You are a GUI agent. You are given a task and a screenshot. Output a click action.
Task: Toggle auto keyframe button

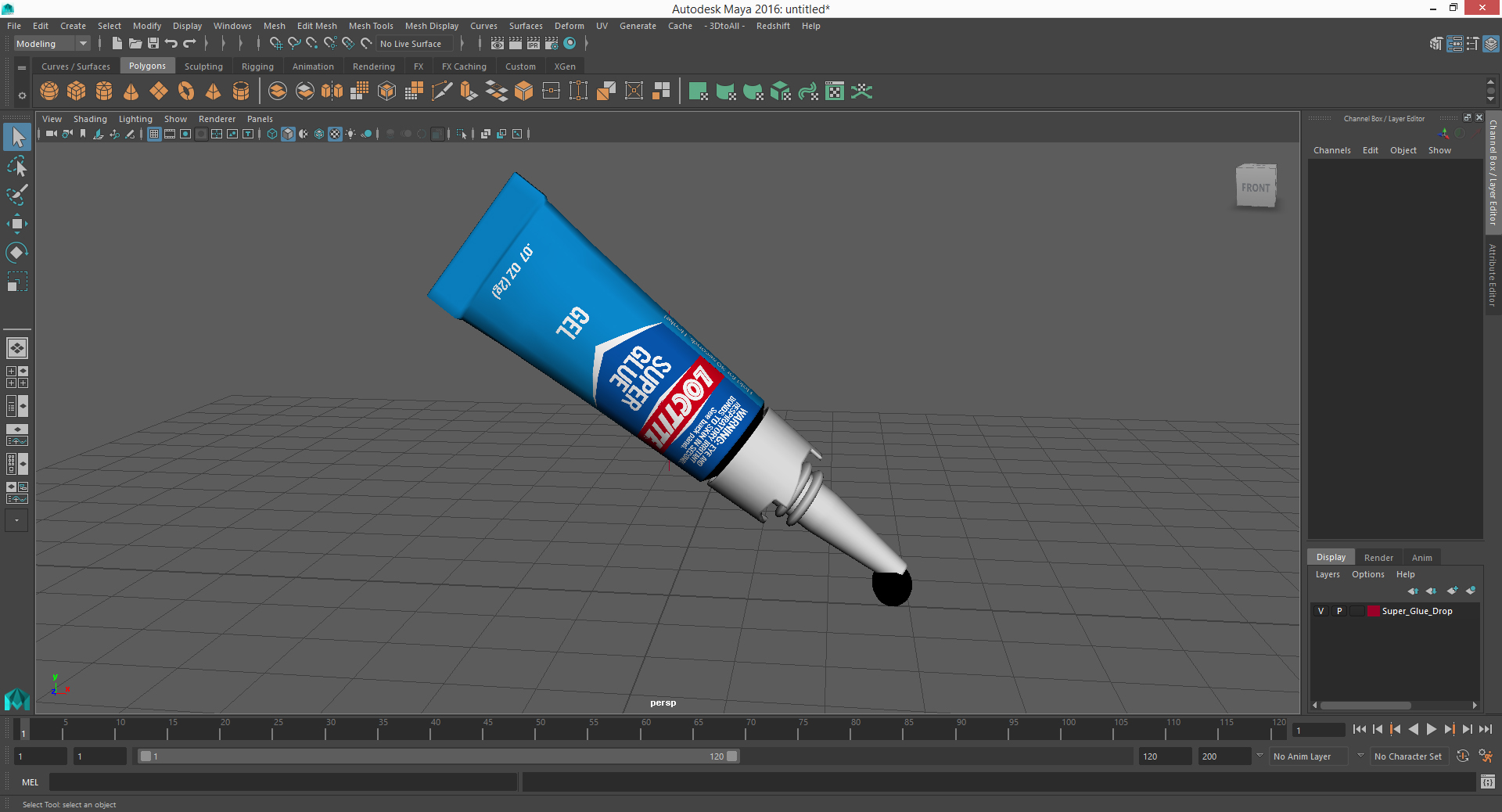1463,756
